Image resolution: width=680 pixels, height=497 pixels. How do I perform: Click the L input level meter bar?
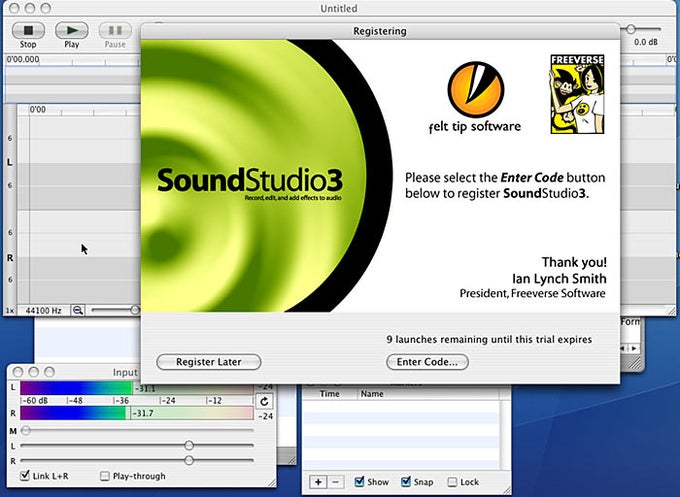click(x=137, y=388)
